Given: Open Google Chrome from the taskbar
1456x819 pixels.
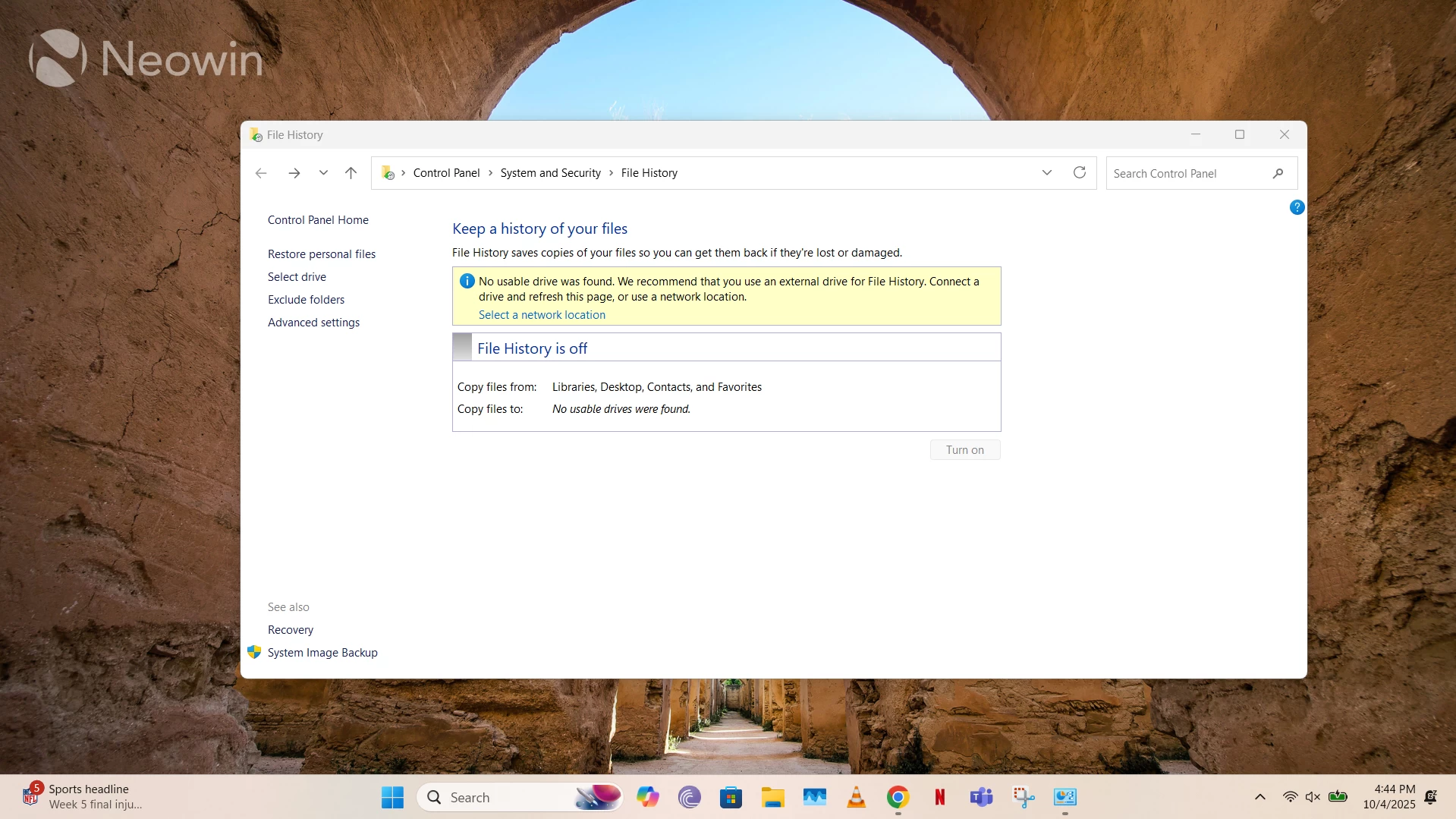Looking at the screenshot, I should tap(898, 797).
